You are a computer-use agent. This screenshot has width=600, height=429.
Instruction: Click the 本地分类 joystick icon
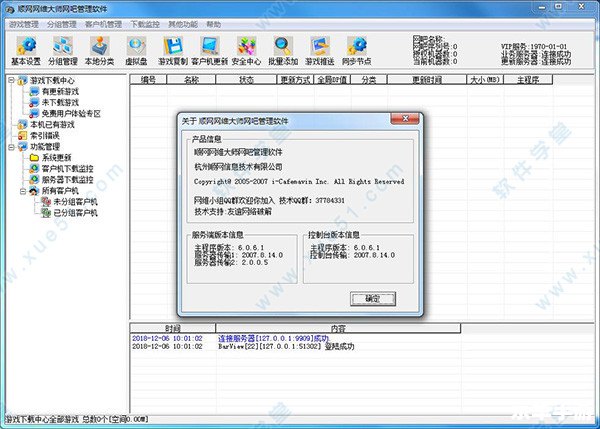point(99,51)
